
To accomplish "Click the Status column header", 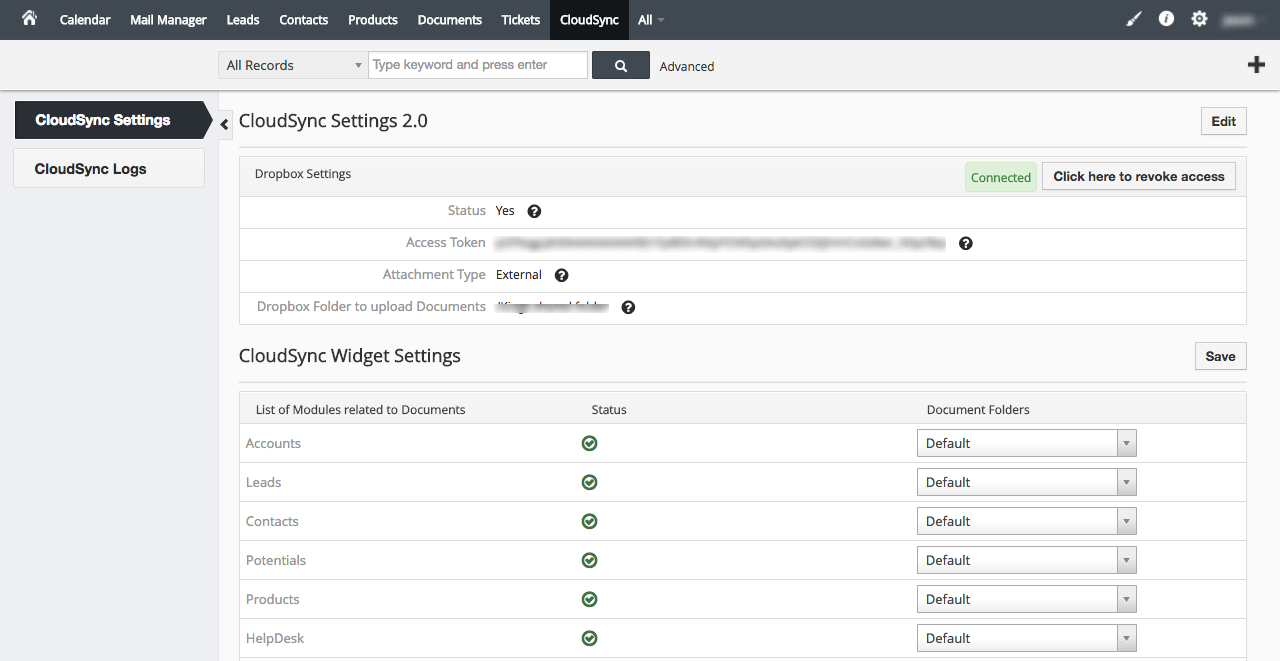I will pyautogui.click(x=609, y=409).
